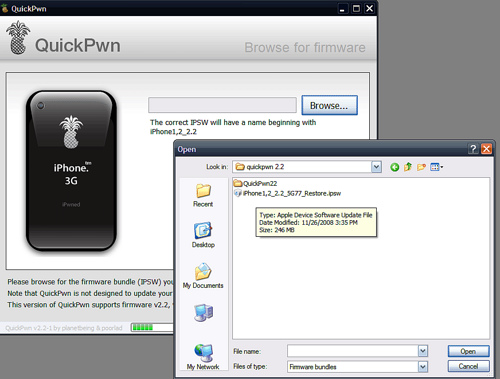
Task: Click the QuickPwn pineapple title bar icon
Action: click(5, 8)
